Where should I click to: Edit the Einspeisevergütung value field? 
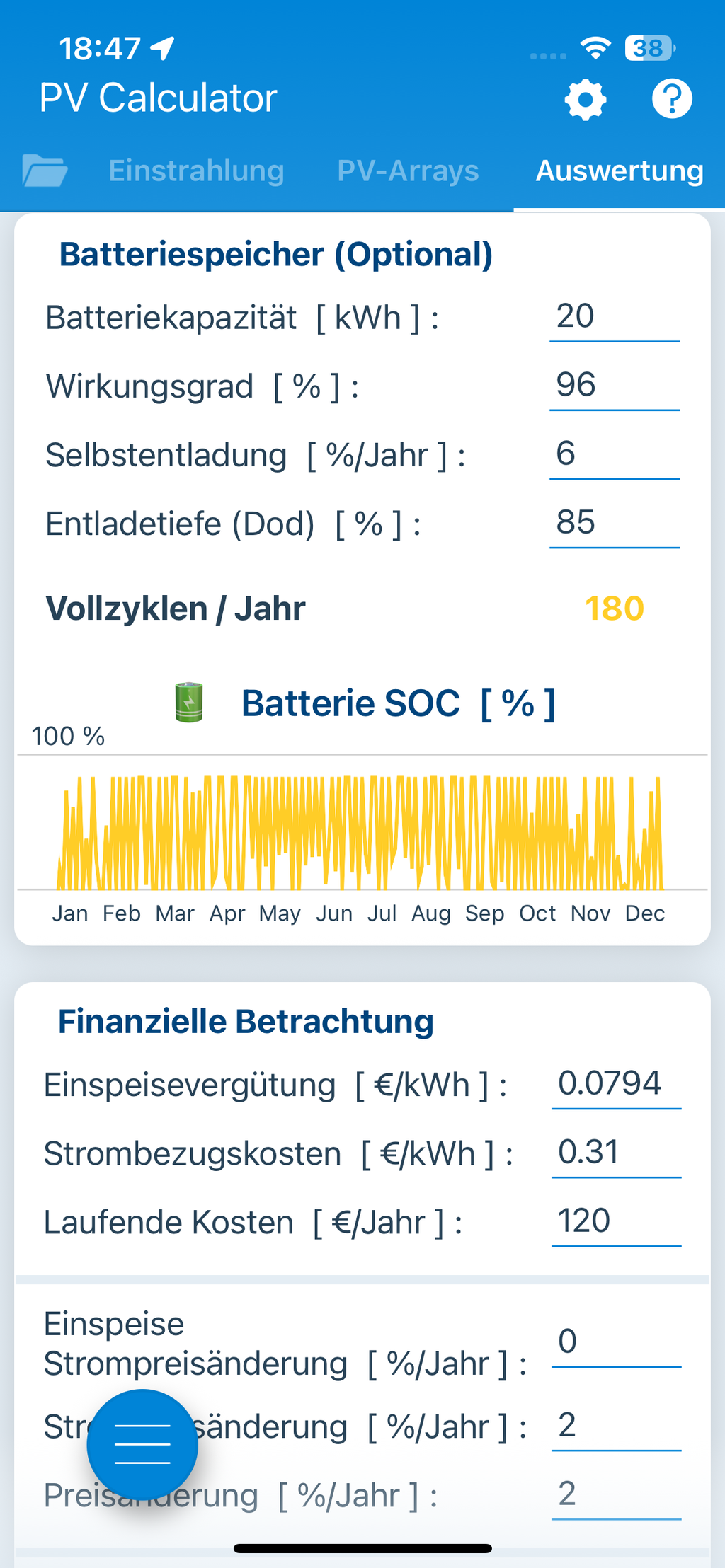pos(615,1084)
